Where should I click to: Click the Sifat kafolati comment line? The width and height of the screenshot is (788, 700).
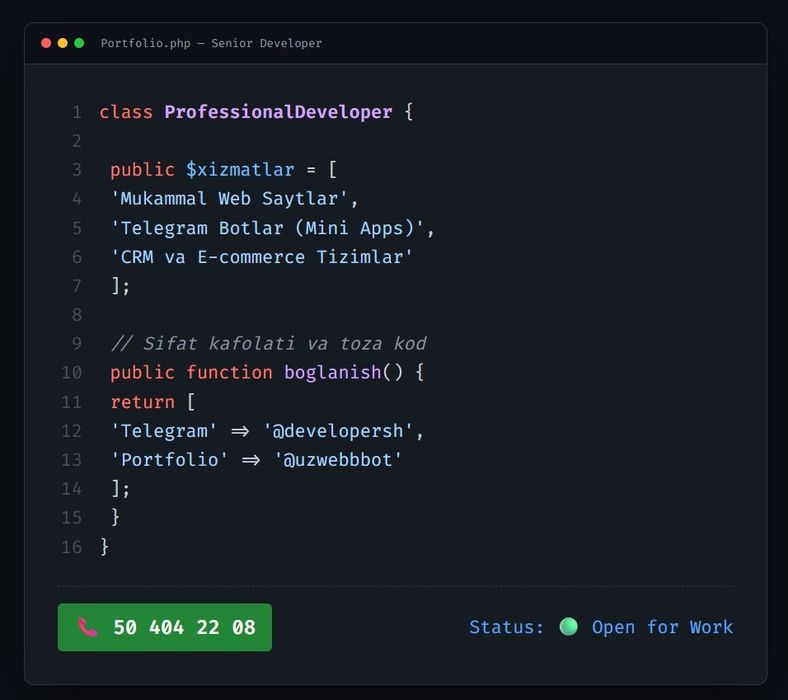click(268, 344)
